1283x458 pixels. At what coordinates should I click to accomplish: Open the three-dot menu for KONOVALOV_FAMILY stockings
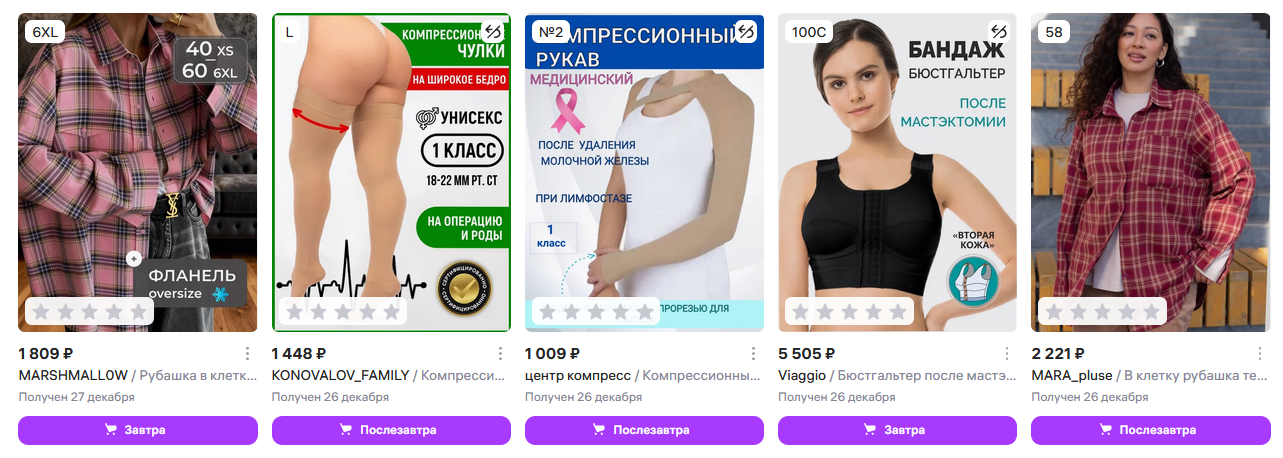(500, 354)
